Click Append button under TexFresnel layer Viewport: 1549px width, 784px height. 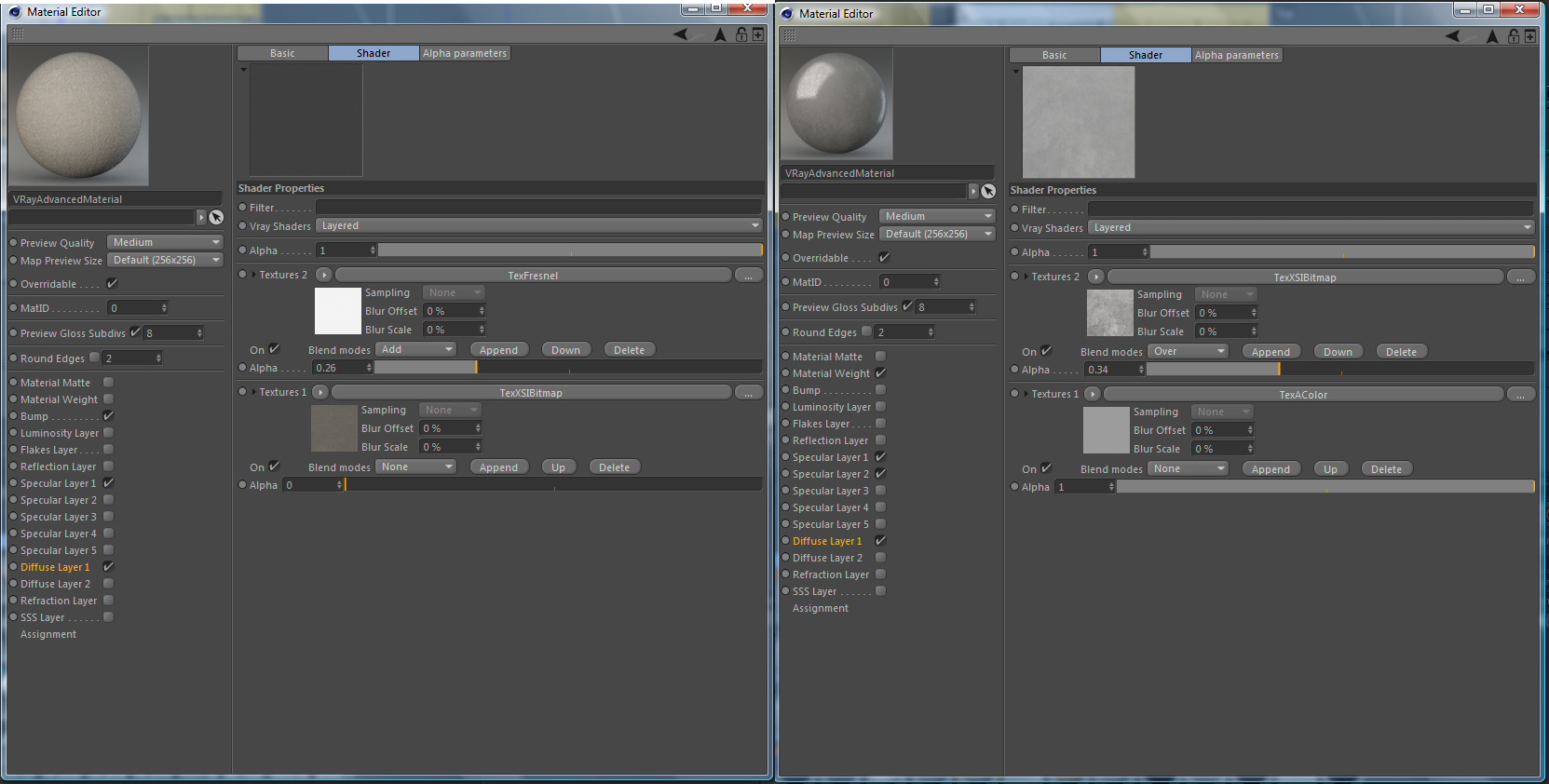pyautogui.click(x=498, y=350)
